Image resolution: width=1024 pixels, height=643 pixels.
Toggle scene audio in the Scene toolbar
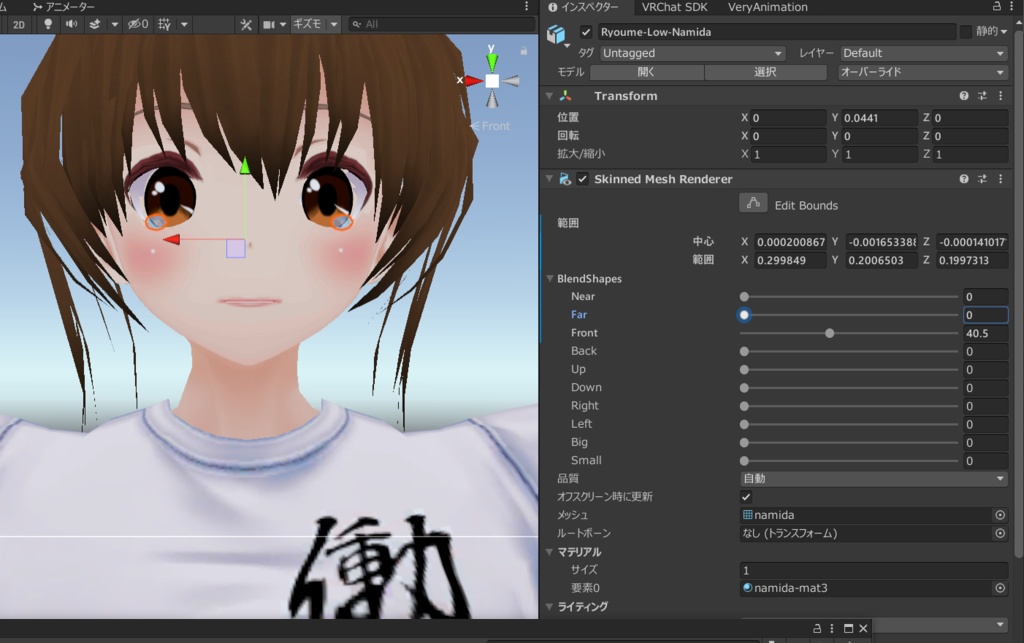click(x=70, y=25)
